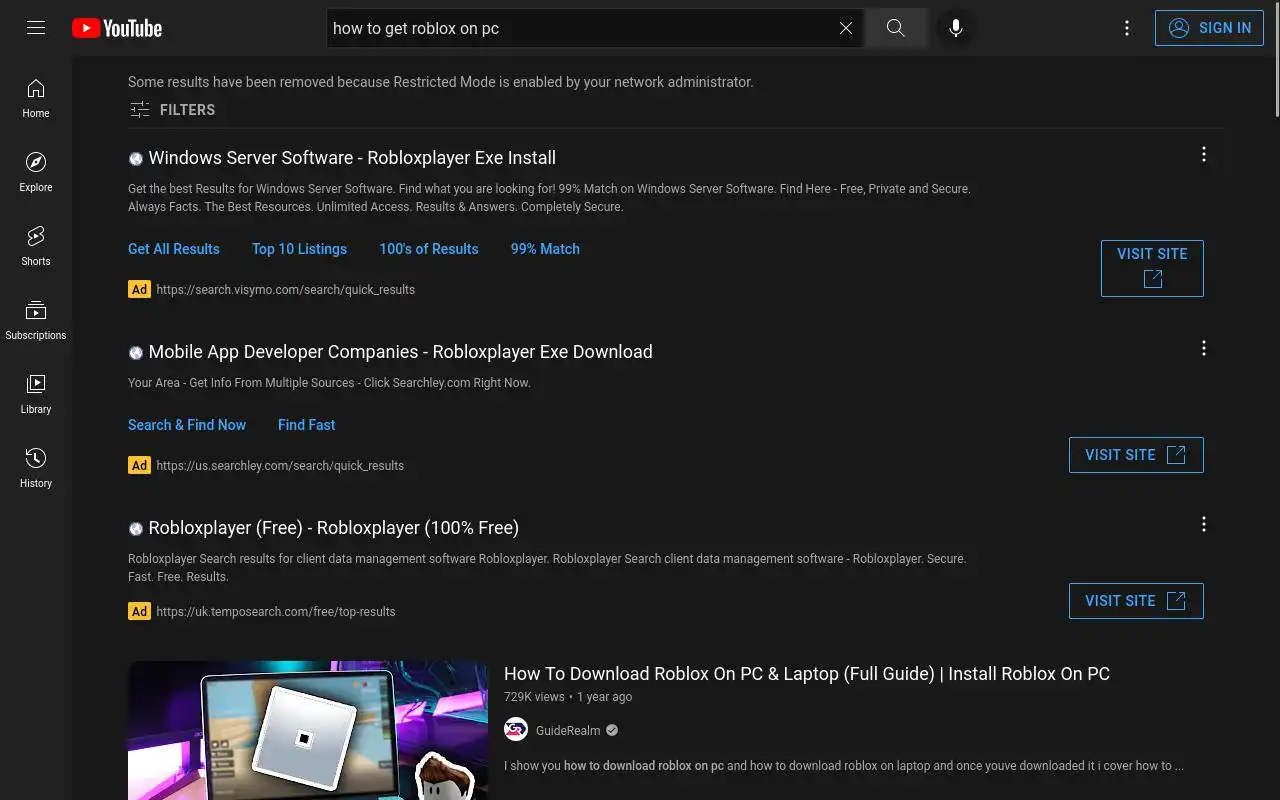This screenshot has width=1280, height=800.
Task: Open the top-bar settings kebab menu
Action: (1127, 28)
